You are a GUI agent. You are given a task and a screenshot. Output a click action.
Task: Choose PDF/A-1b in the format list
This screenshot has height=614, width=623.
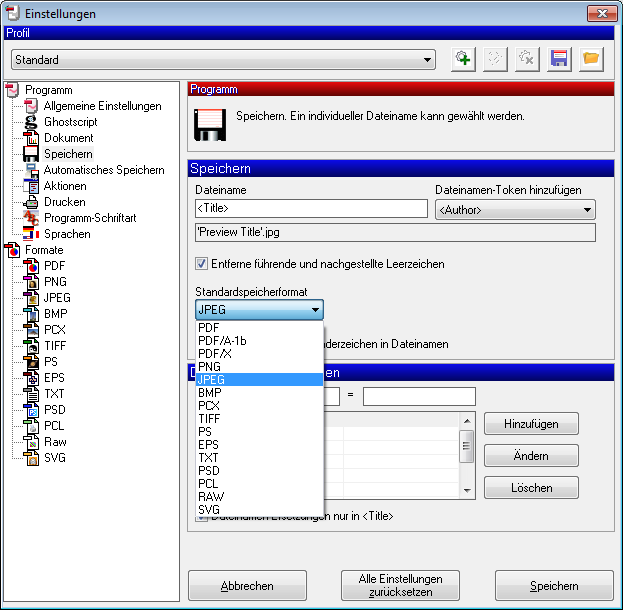[259, 341]
